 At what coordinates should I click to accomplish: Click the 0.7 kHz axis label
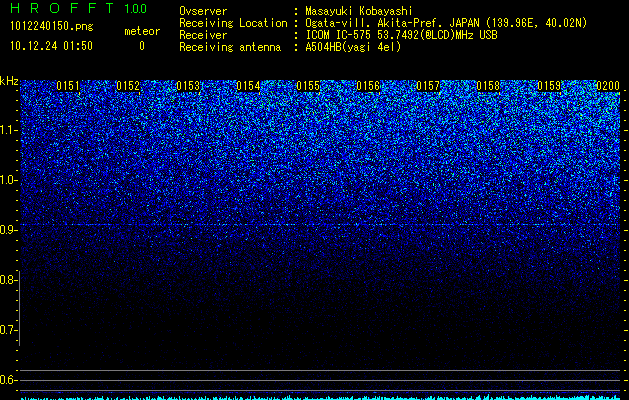[x=8, y=330]
